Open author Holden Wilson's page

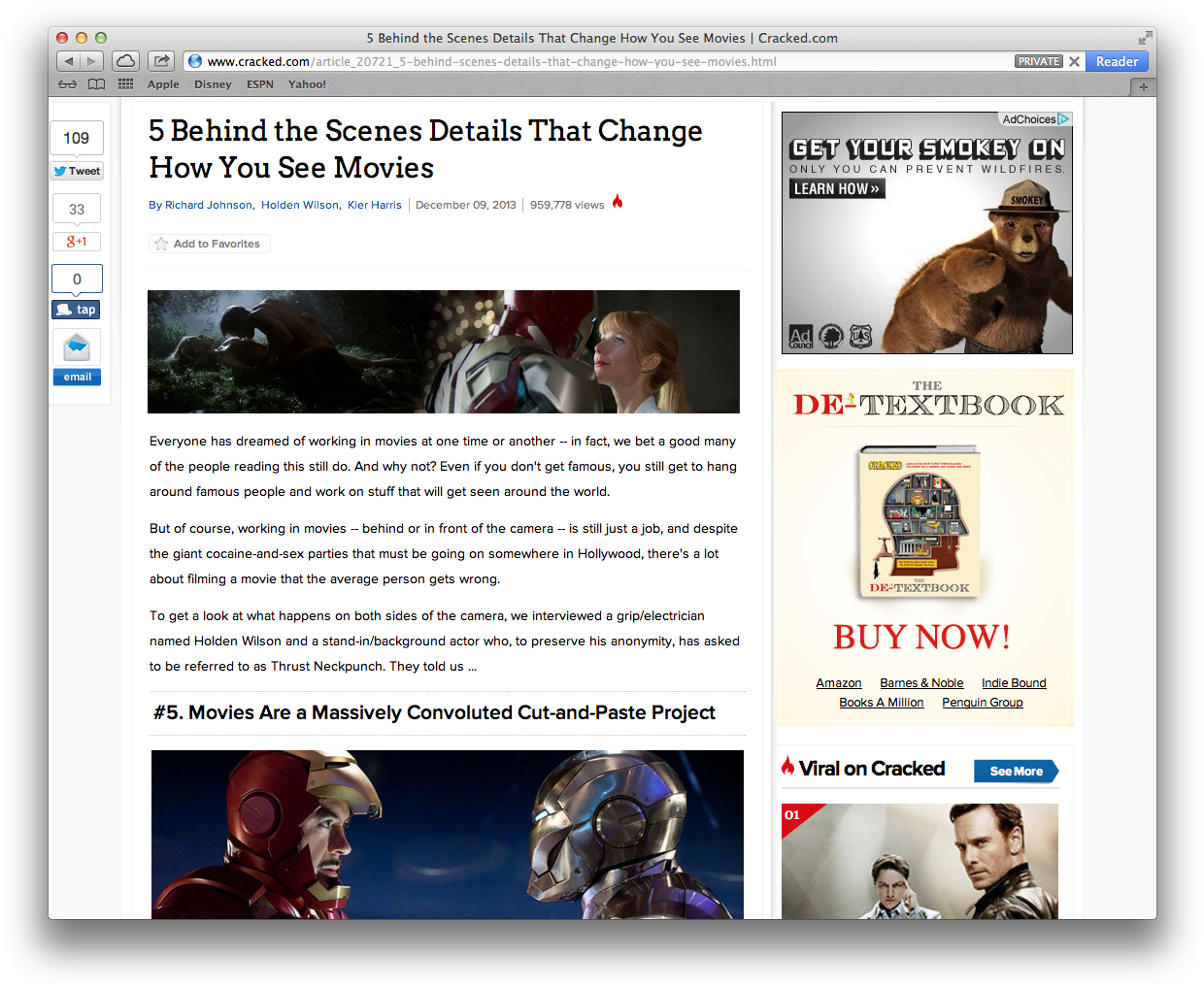pyautogui.click(x=300, y=205)
